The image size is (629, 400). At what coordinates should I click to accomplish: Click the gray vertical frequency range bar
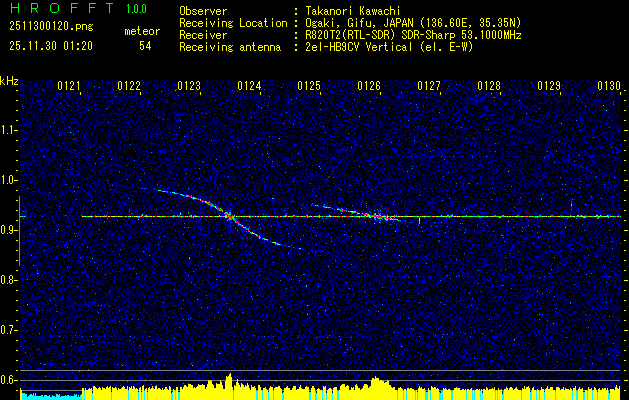pyautogui.click(x=19, y=231)
